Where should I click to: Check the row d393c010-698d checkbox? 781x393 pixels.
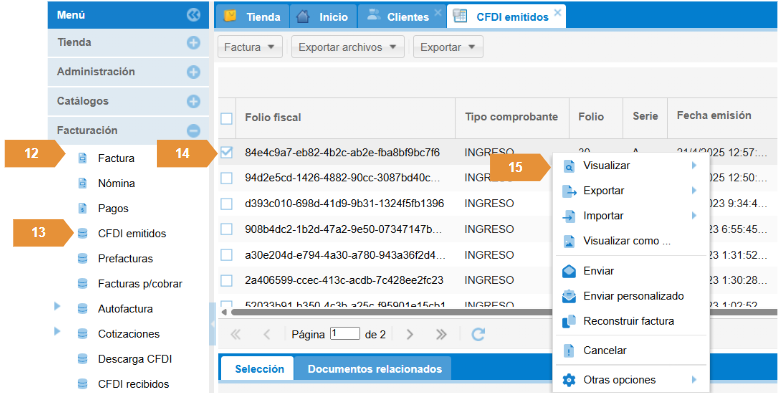[x=227, y=203]
